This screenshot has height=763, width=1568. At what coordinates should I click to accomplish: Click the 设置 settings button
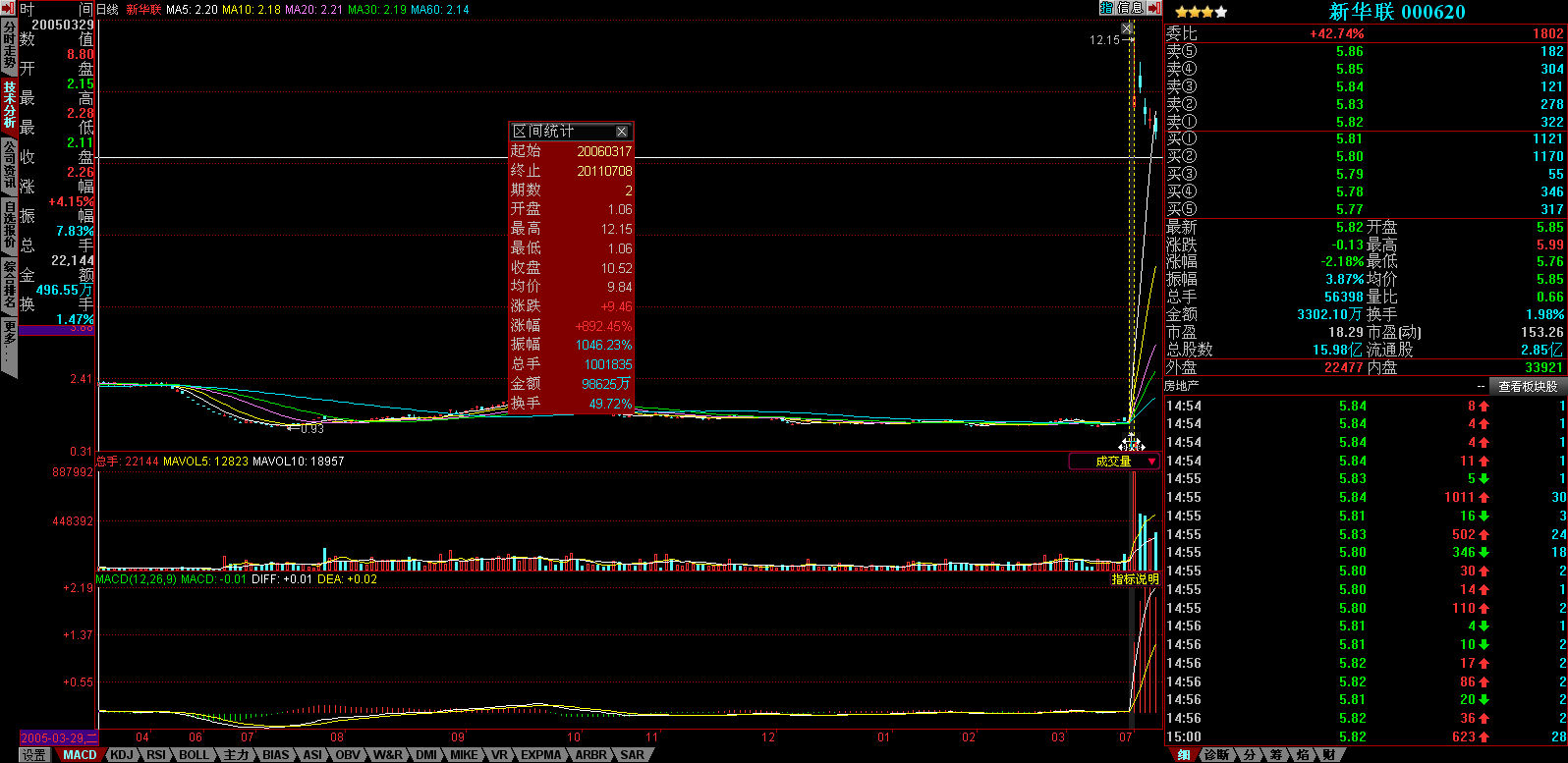(x=34, y=755)
